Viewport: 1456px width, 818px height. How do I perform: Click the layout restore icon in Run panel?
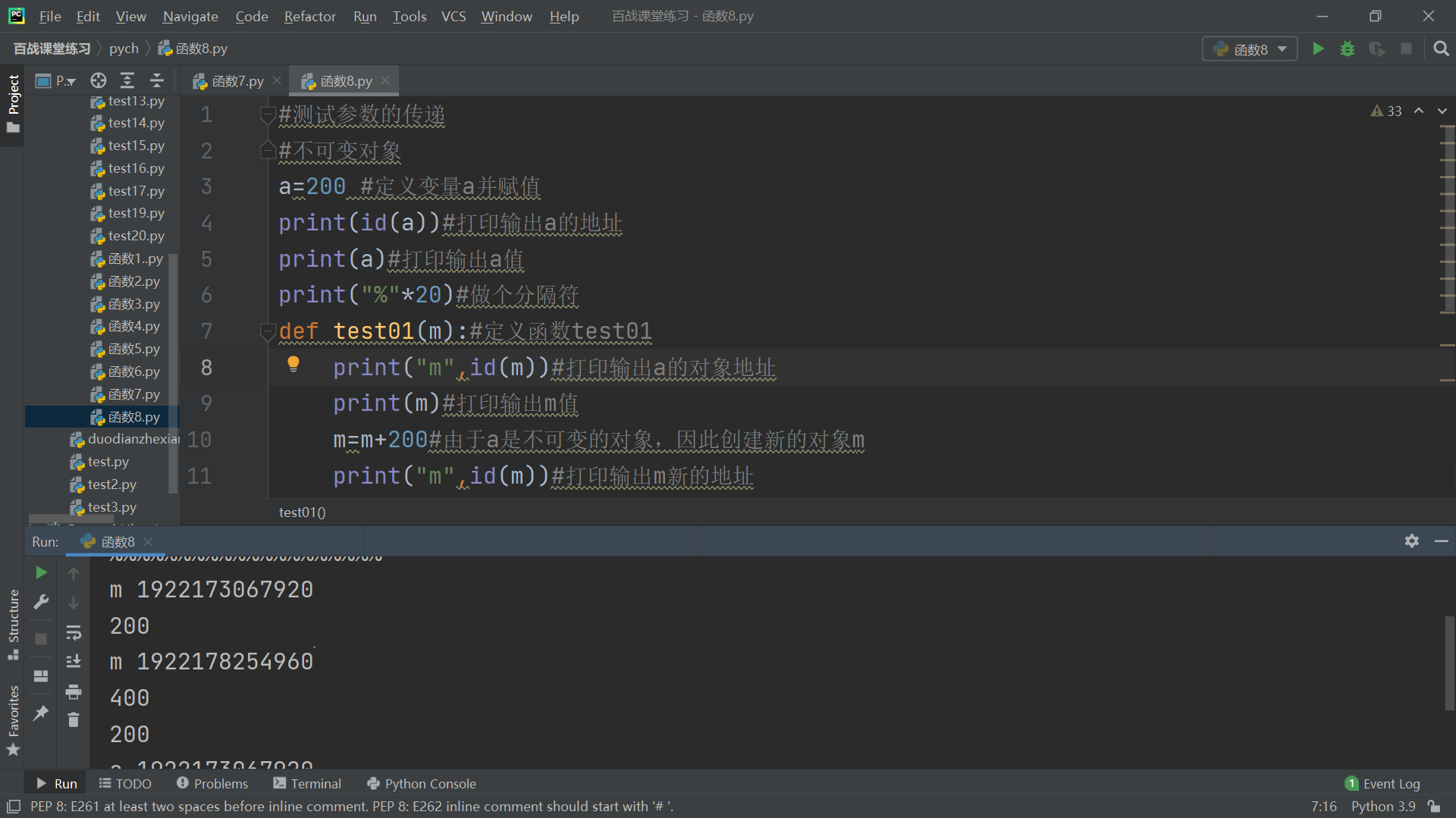(x=42, y=675)
